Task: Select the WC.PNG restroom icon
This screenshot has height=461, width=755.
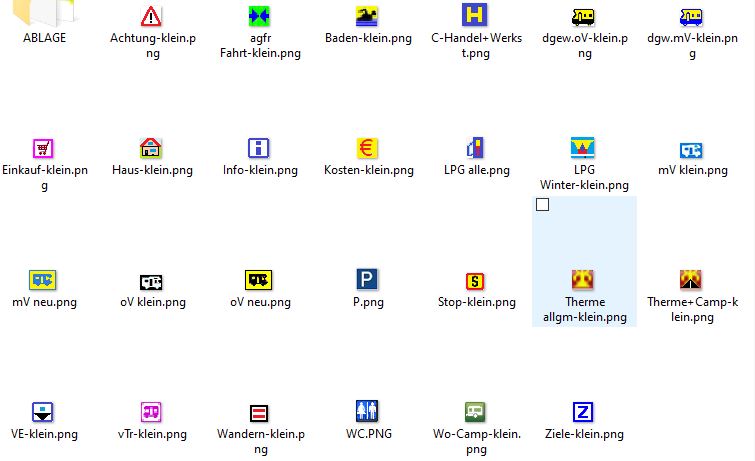Action: point(367,412)
